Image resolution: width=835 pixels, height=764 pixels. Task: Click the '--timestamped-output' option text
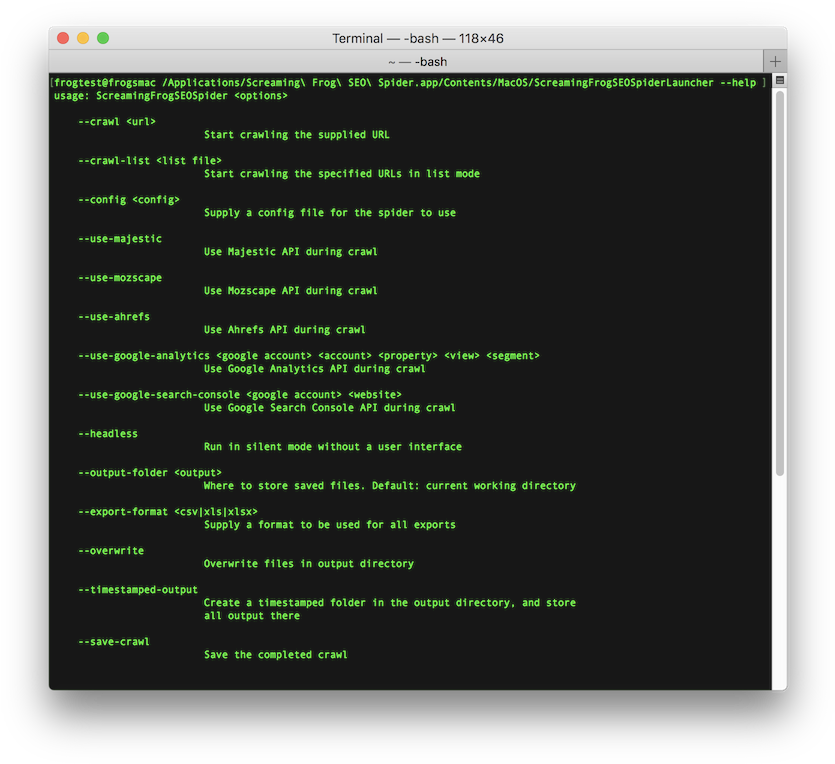click(138, 590)
